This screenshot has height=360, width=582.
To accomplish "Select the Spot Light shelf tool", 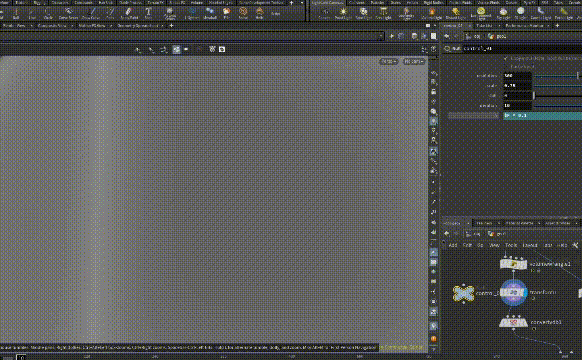I will (363, 13).
